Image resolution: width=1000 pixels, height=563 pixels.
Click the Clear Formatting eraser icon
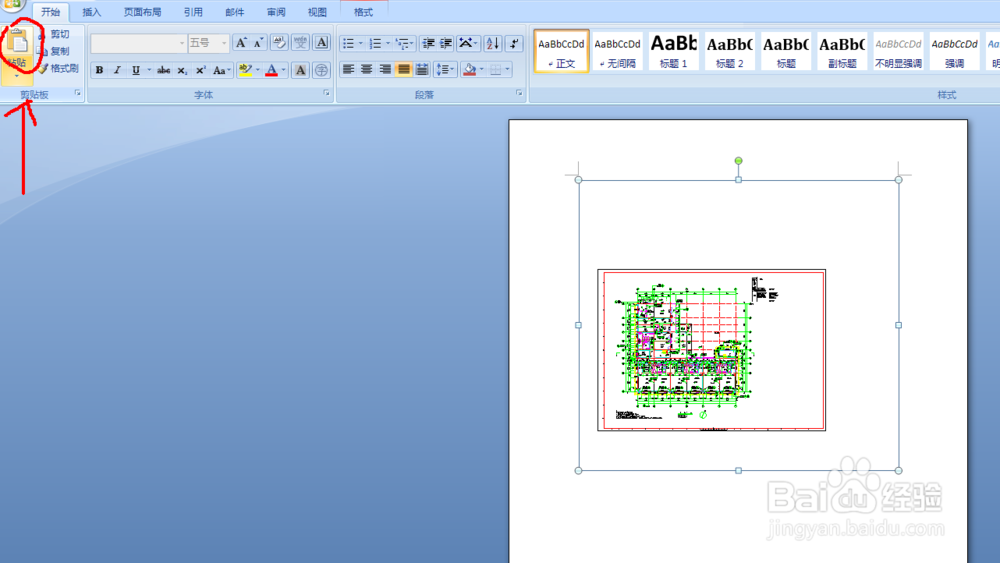[279, 43]
